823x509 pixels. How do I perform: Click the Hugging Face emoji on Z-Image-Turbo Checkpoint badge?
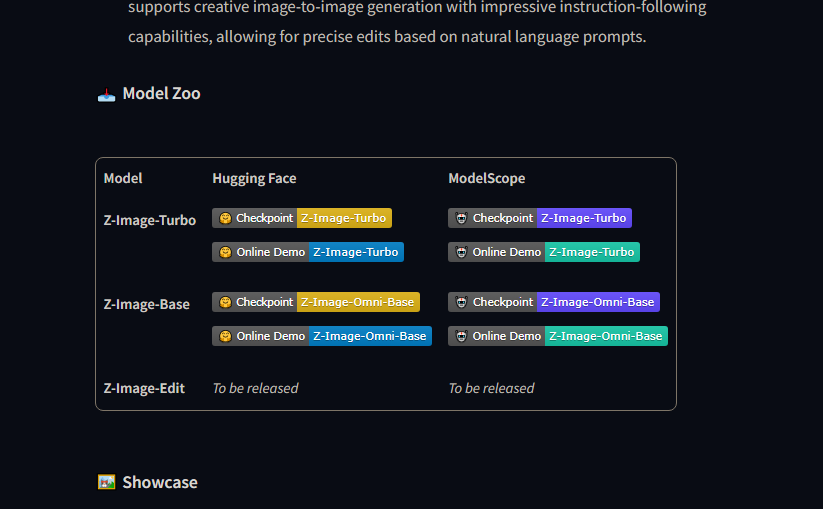[225, 218]
